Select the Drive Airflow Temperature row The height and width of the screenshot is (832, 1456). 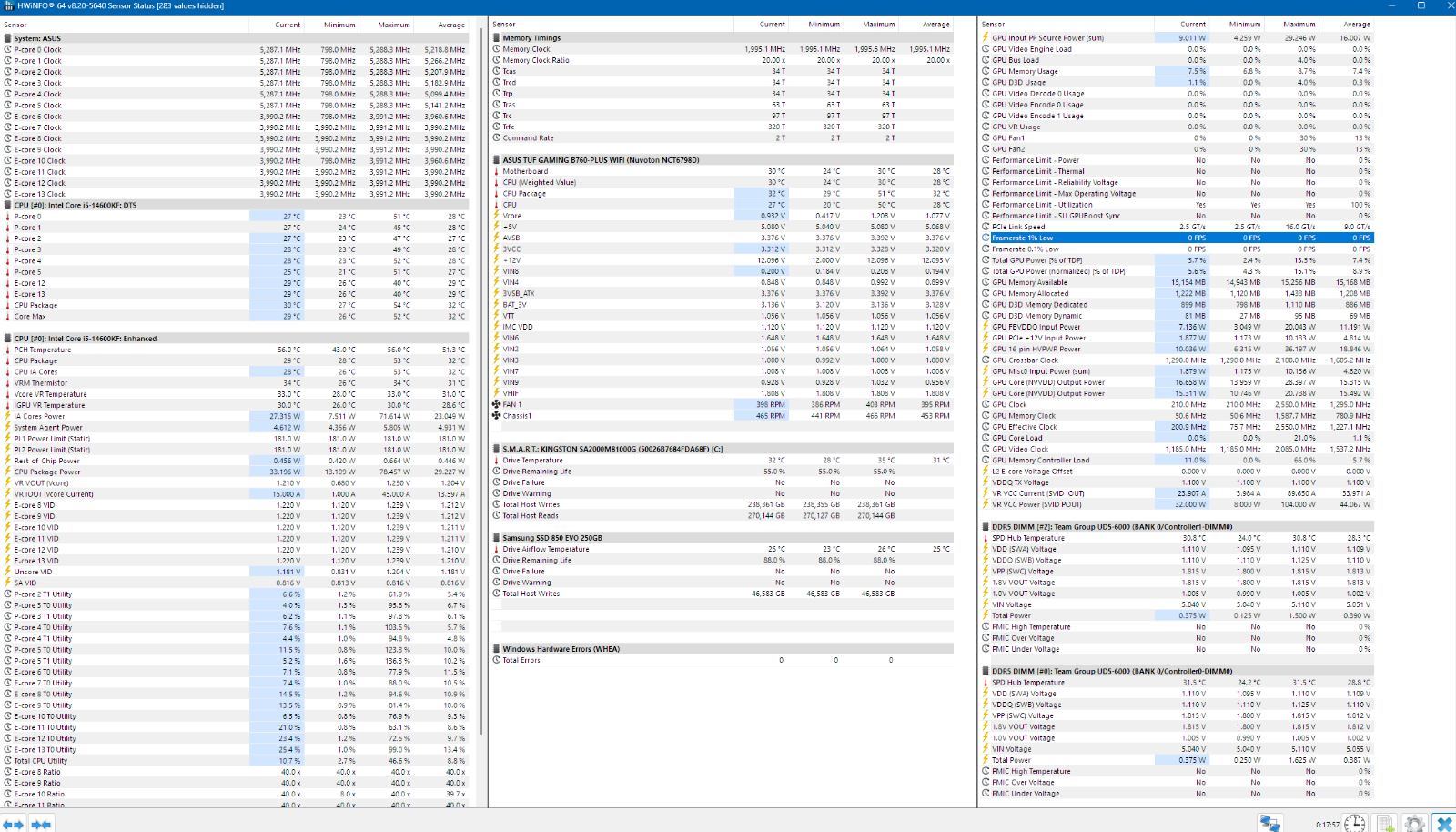(x=723, y=549)
